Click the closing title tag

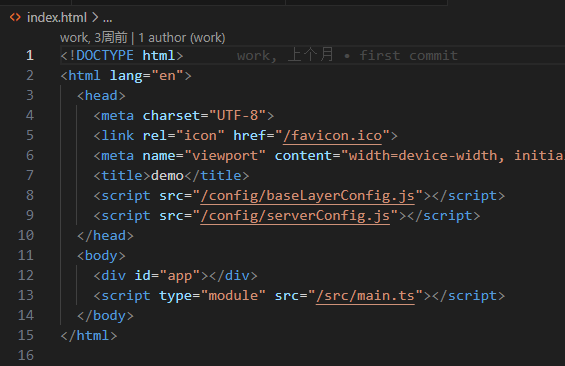(217, 176)
